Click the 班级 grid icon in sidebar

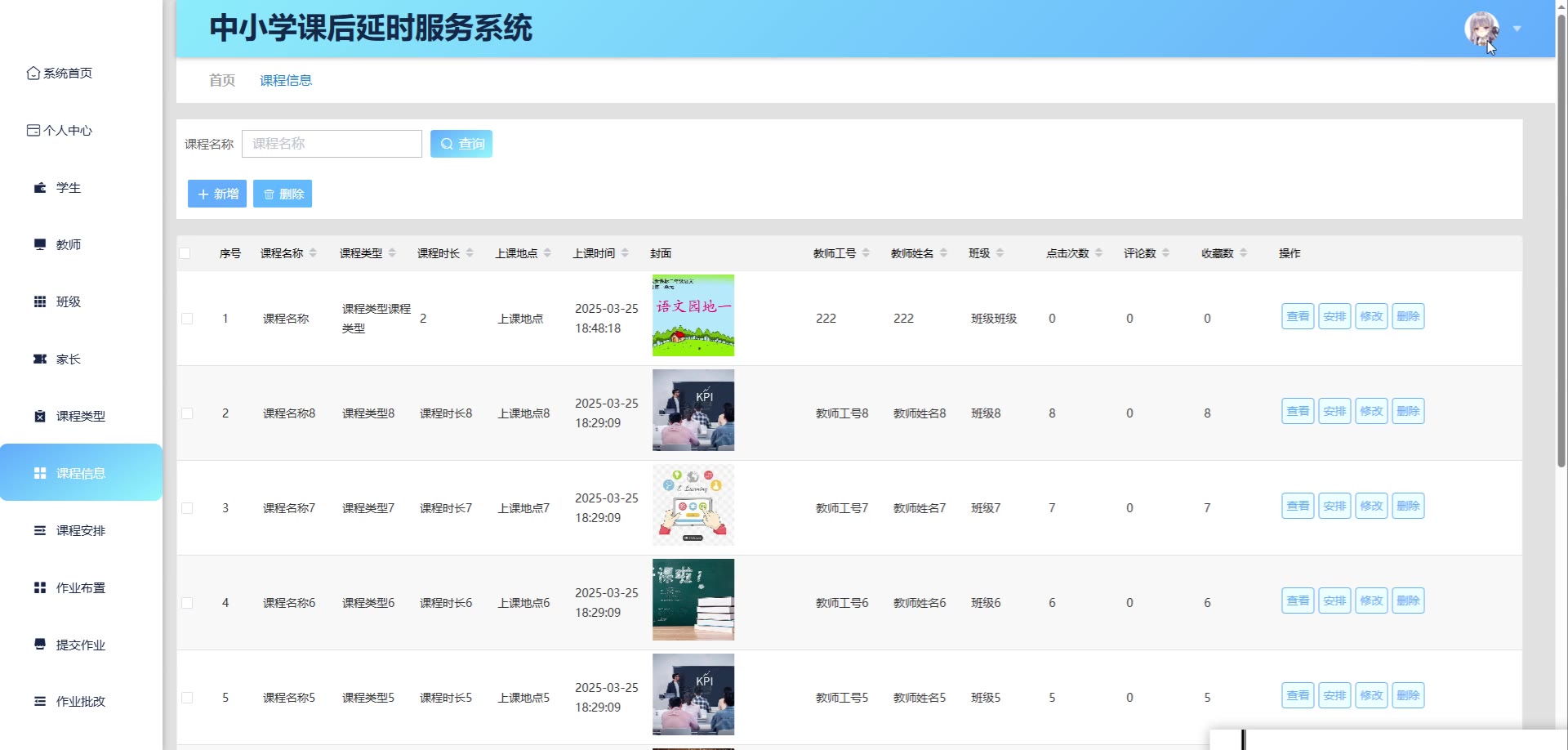point(40,301)
